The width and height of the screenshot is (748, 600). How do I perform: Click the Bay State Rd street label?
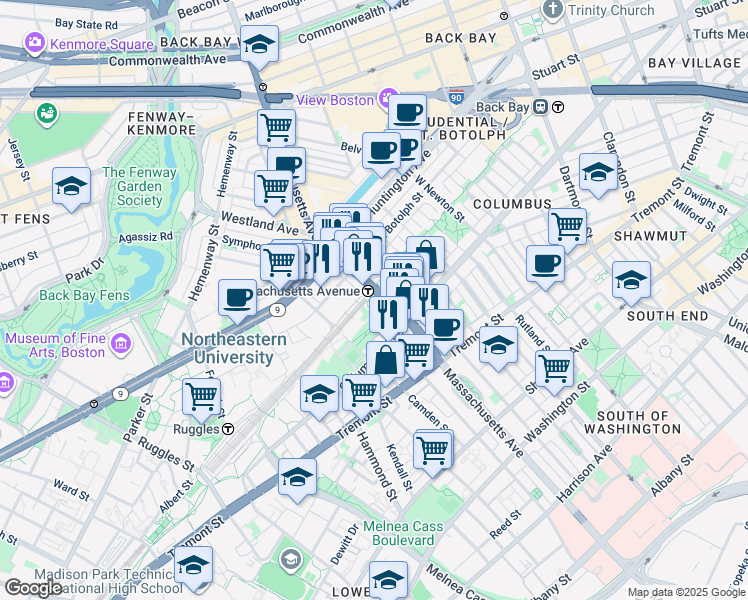(x=86, y=24)
